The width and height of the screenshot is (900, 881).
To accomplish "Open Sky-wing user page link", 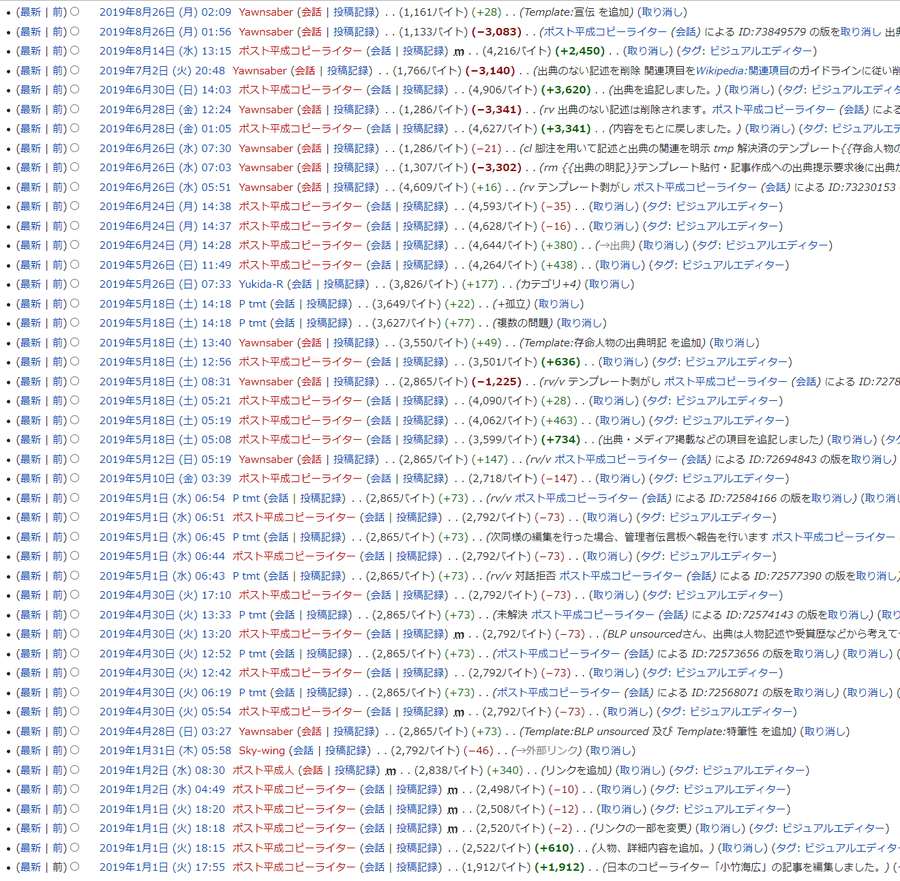I will click(262, 751).
